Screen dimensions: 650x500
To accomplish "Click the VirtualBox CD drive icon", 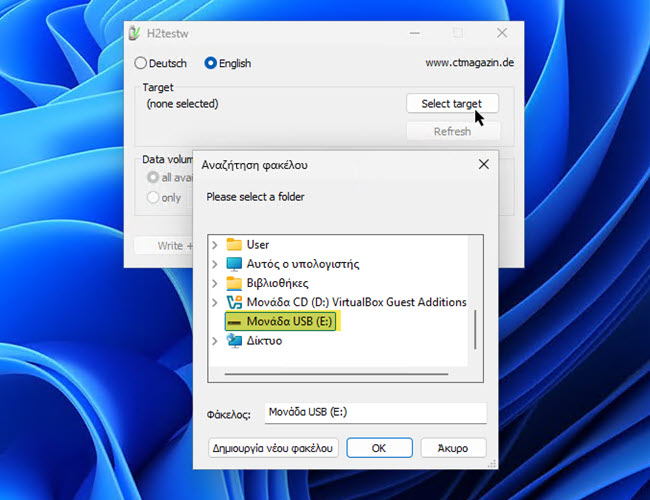I will click(x=234, y=302).
